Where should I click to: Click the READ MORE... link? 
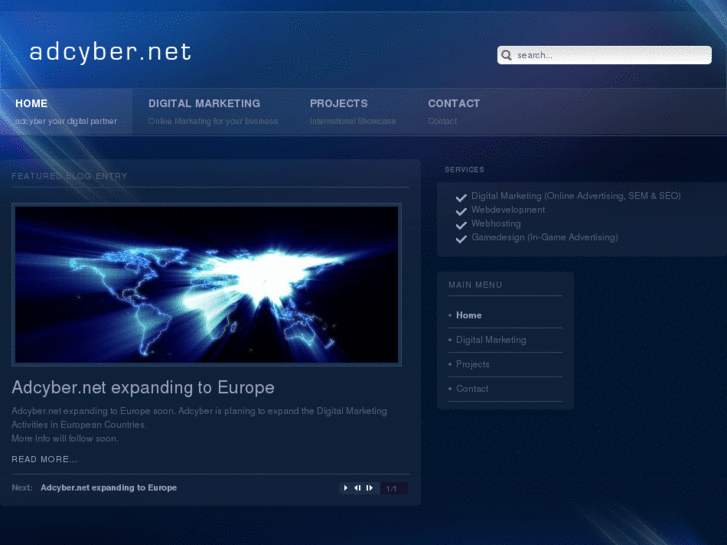[45, 459]
